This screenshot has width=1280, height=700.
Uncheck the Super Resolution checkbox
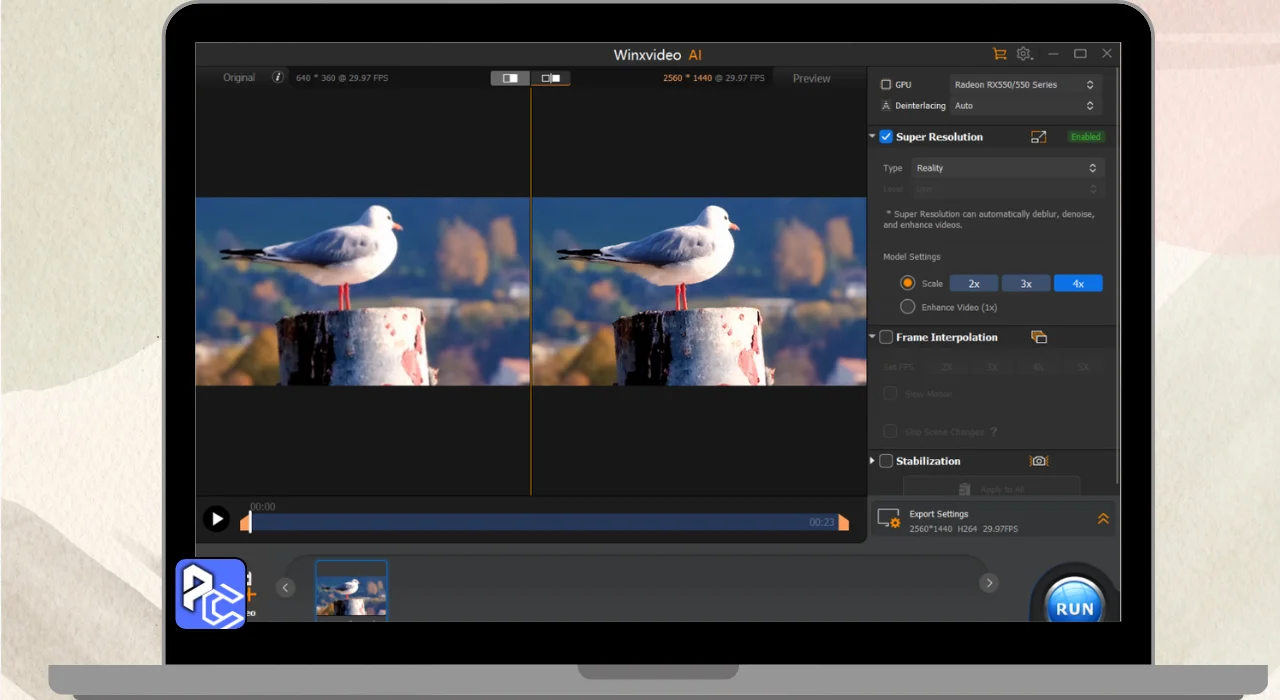[x=886, y=137]
